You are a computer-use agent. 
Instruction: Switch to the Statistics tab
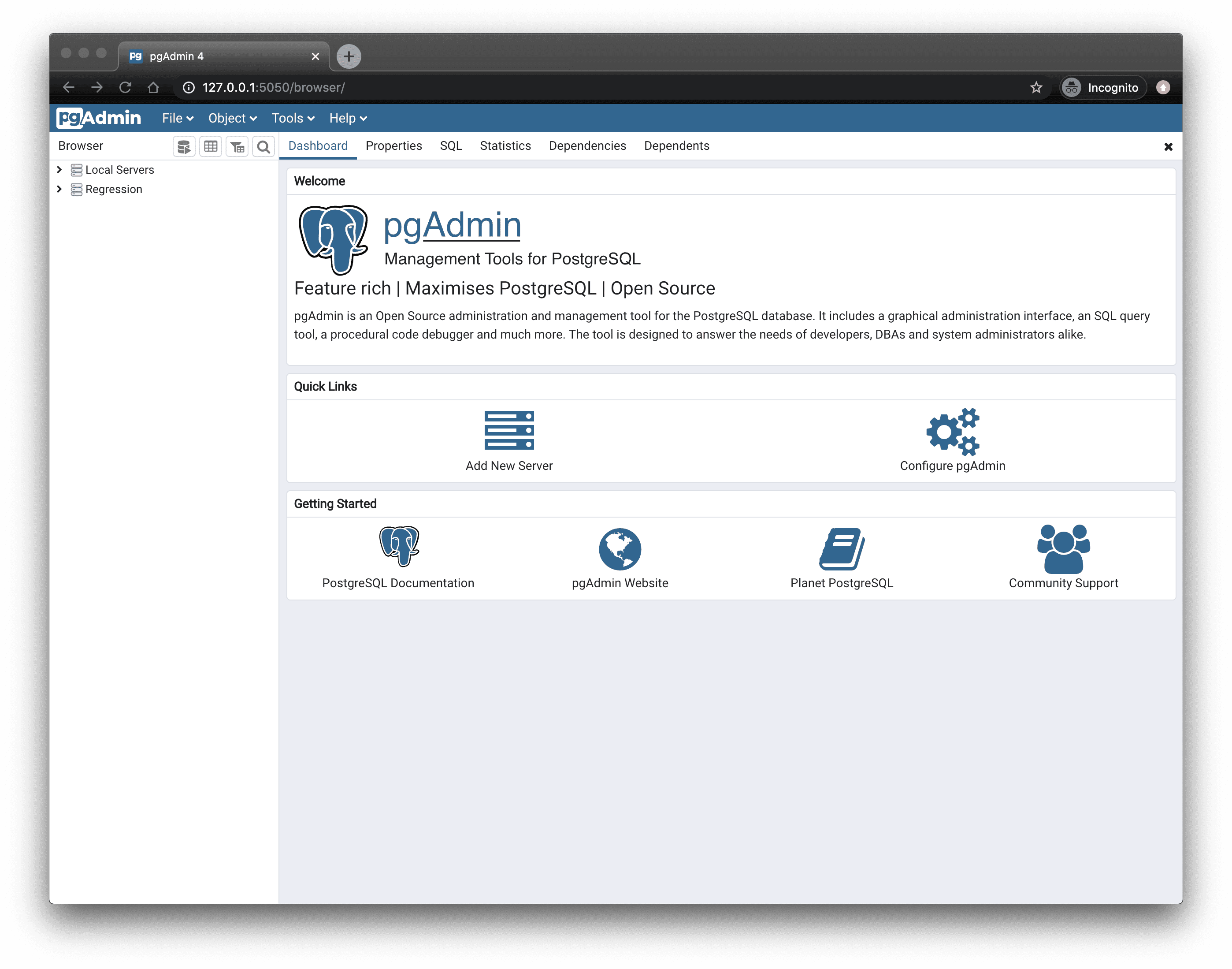505,145
